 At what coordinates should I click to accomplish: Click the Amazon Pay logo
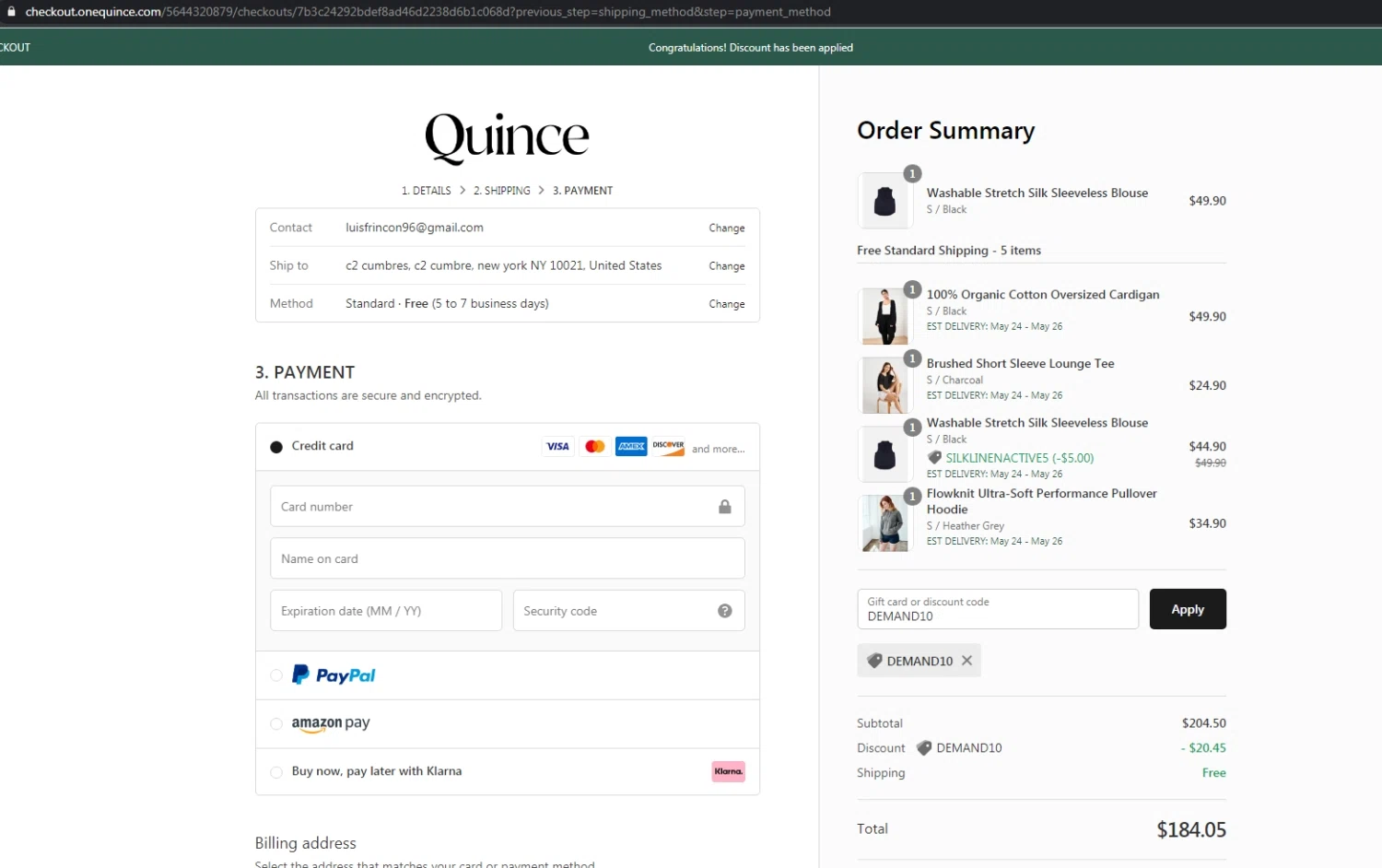(331, 724)
